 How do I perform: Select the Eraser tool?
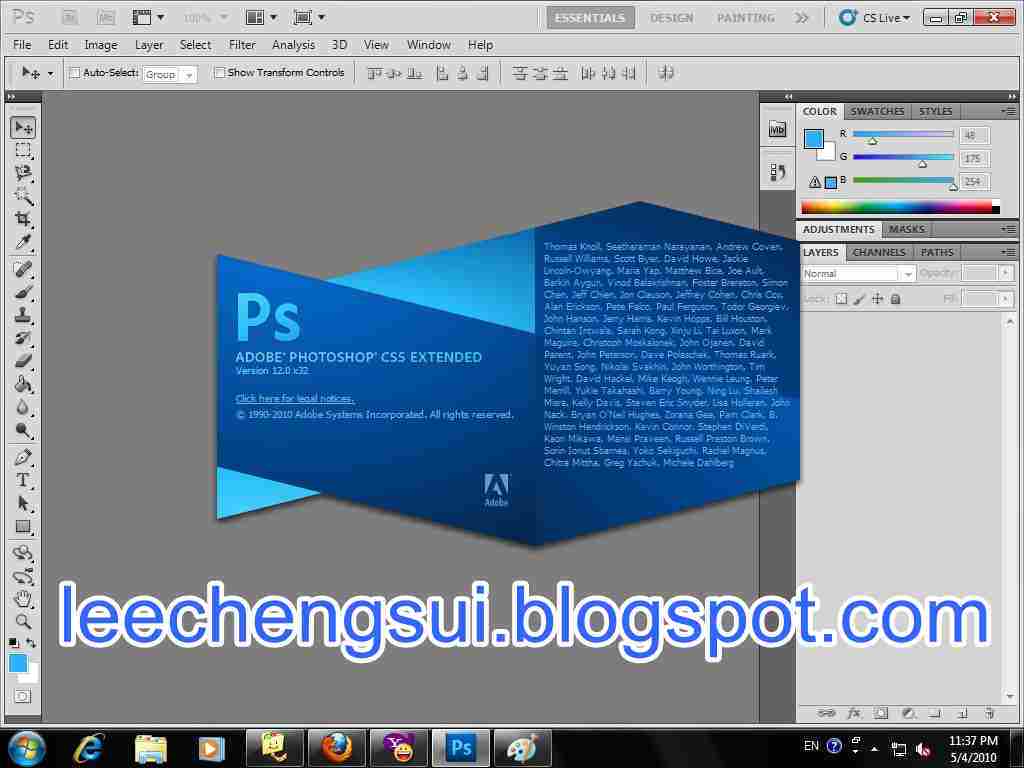tap(24, 360)
